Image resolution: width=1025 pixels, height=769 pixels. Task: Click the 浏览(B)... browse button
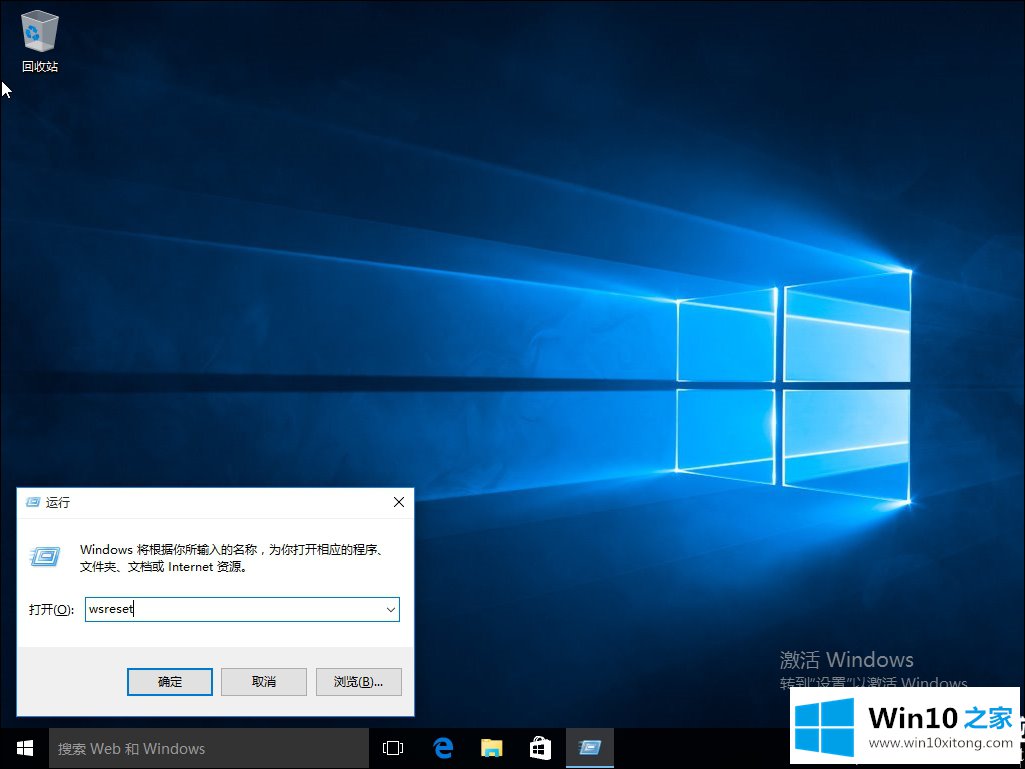(358, 681)
